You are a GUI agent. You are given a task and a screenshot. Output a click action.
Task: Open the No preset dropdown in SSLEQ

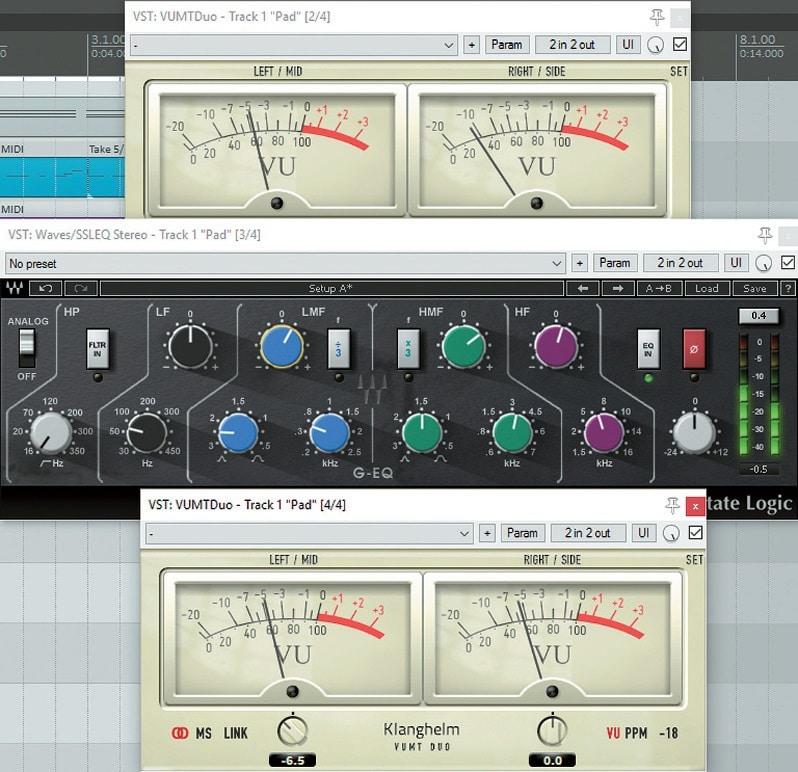coord(286,263)
